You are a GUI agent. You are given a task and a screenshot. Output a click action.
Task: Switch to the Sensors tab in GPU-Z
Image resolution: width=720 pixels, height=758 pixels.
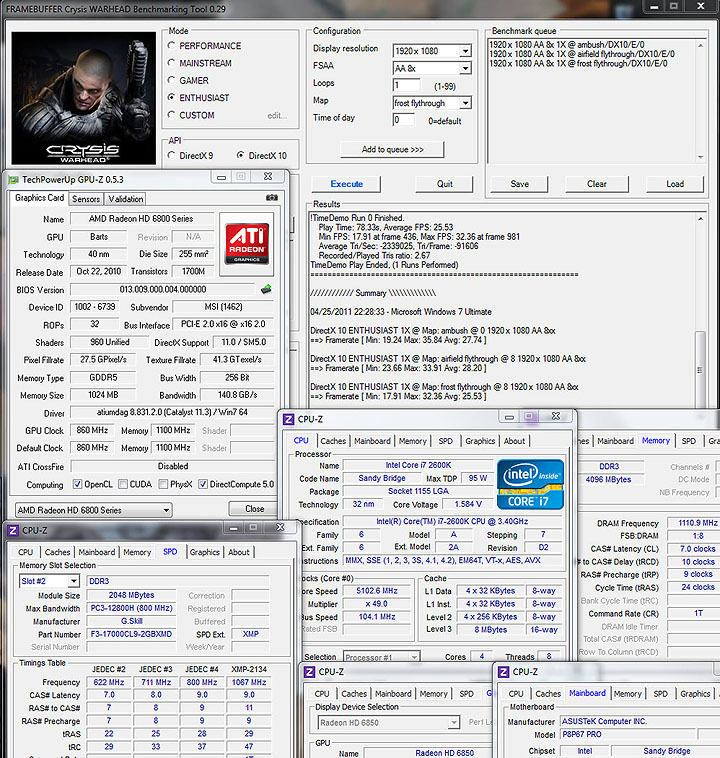86,199
